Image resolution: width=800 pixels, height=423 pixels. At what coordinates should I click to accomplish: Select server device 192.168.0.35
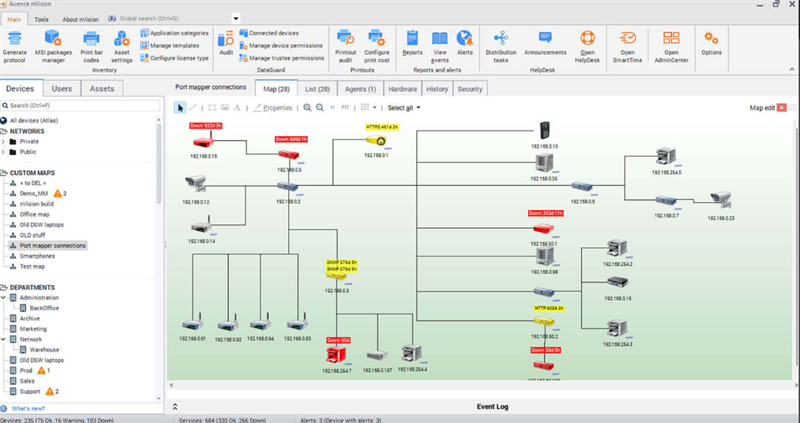(544, 162)
